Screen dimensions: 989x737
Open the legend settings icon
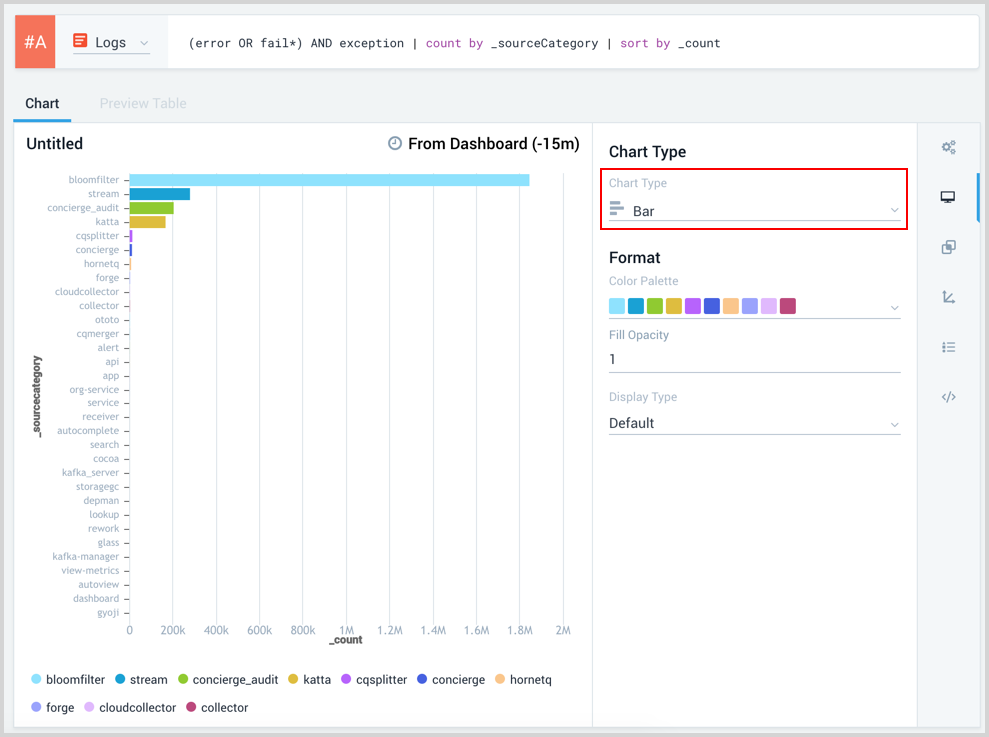point(948,347)
